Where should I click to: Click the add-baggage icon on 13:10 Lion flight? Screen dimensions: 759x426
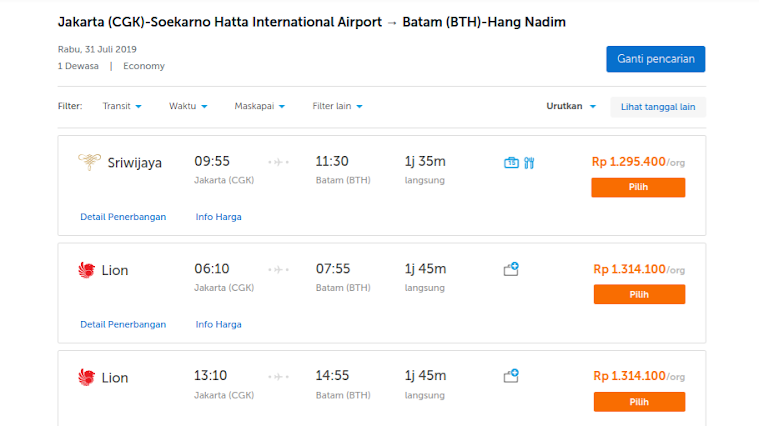click(x=511, y=376)
